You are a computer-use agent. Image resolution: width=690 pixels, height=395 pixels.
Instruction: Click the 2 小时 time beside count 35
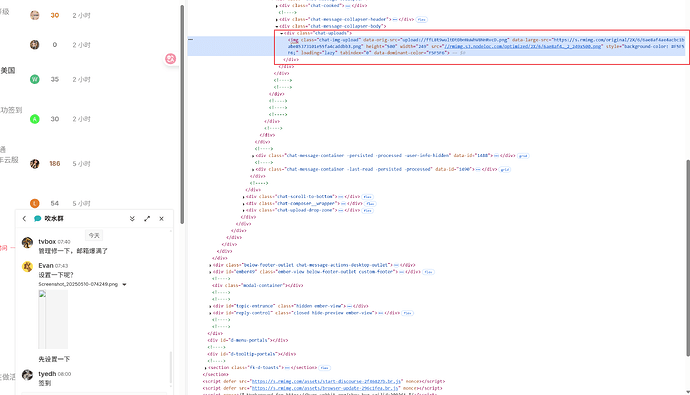tap(81, 80)
